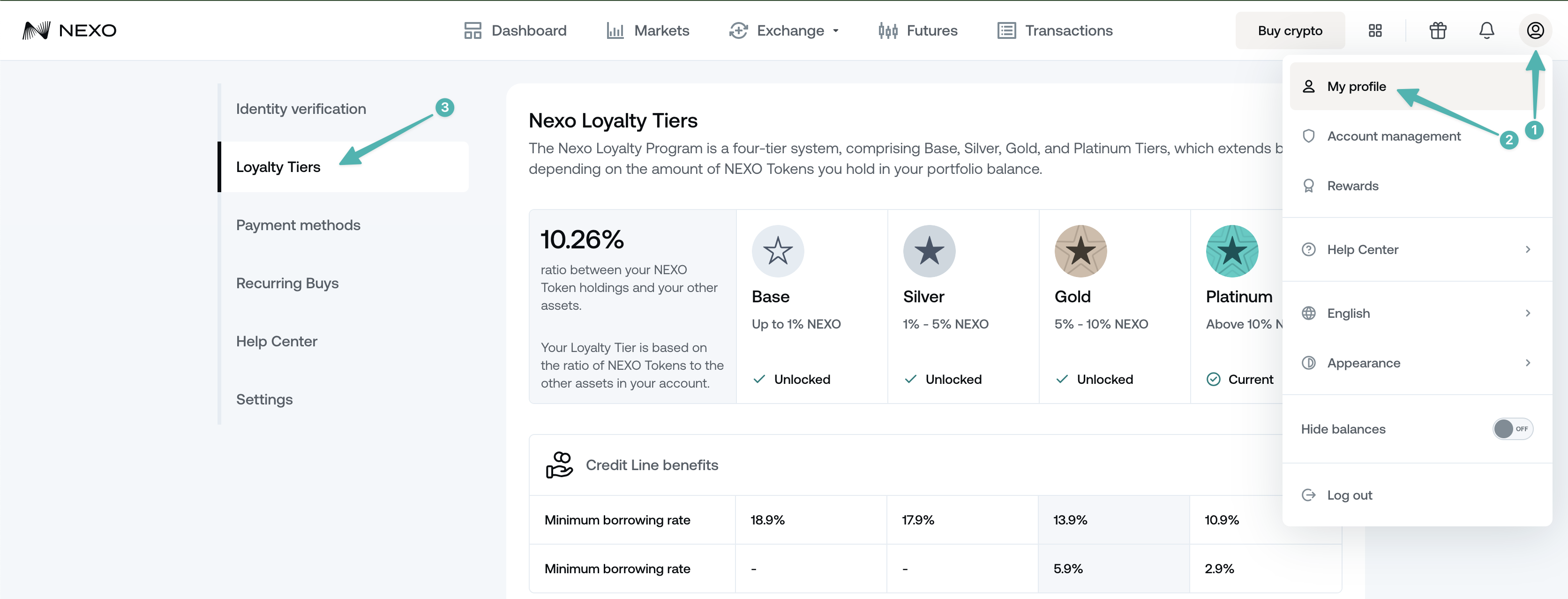Click the profile avatar icon
Image resolution: width=1568 pixels, height=599 pixels.
(1535, 30)
